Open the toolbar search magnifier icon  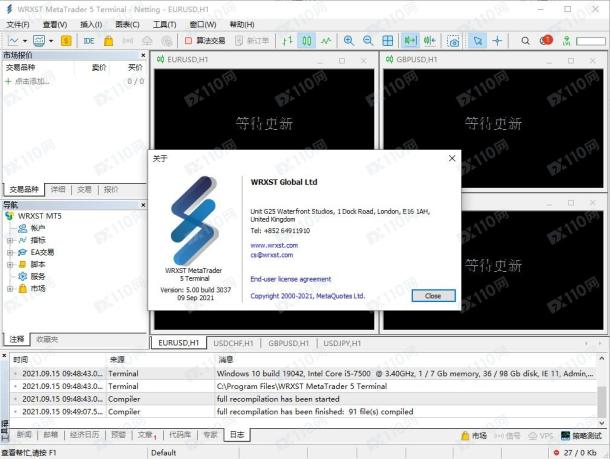tap(525, 40)
